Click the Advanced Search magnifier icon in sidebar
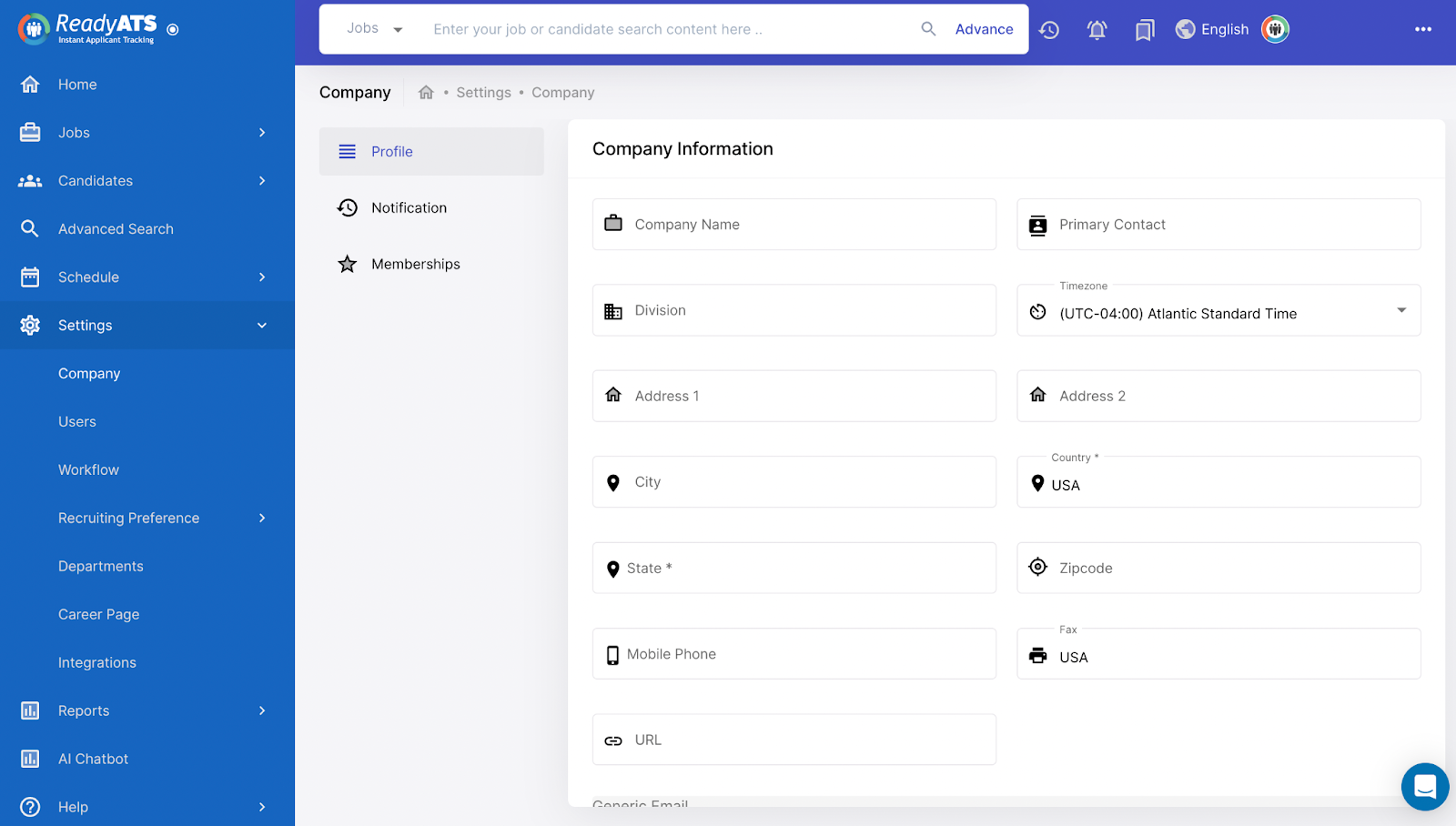1456x826 pixels. pyautogui.click(x=30, y=229)
